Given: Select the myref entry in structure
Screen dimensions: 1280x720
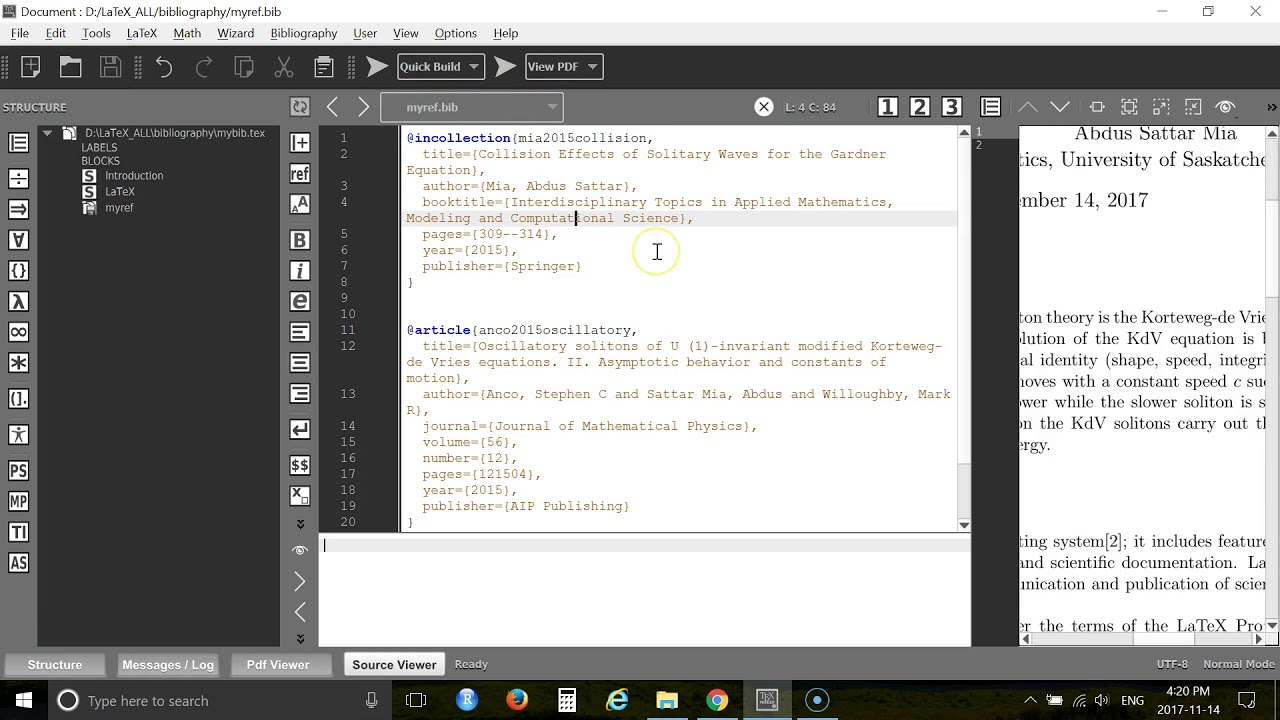Looking at the screenshot, I should [119, 208].
